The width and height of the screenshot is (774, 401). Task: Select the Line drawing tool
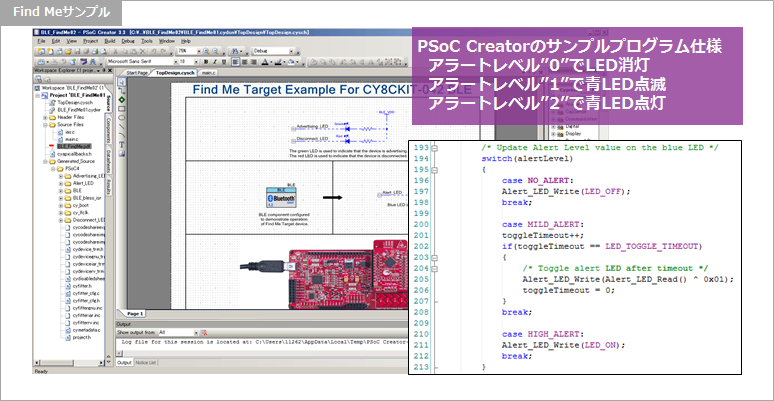(121, 126)
